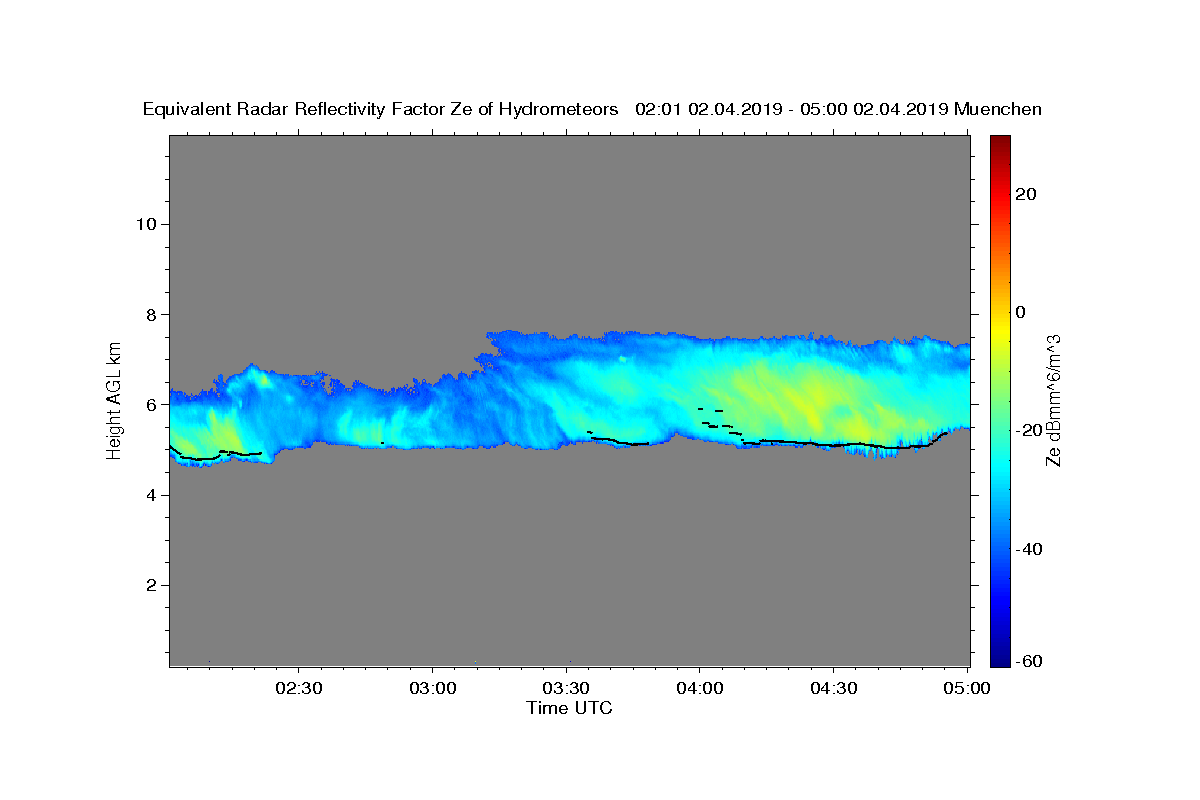The image size is (1200, 800).
Task: Click the 03:30 time tick label
Action: [566, 688]
